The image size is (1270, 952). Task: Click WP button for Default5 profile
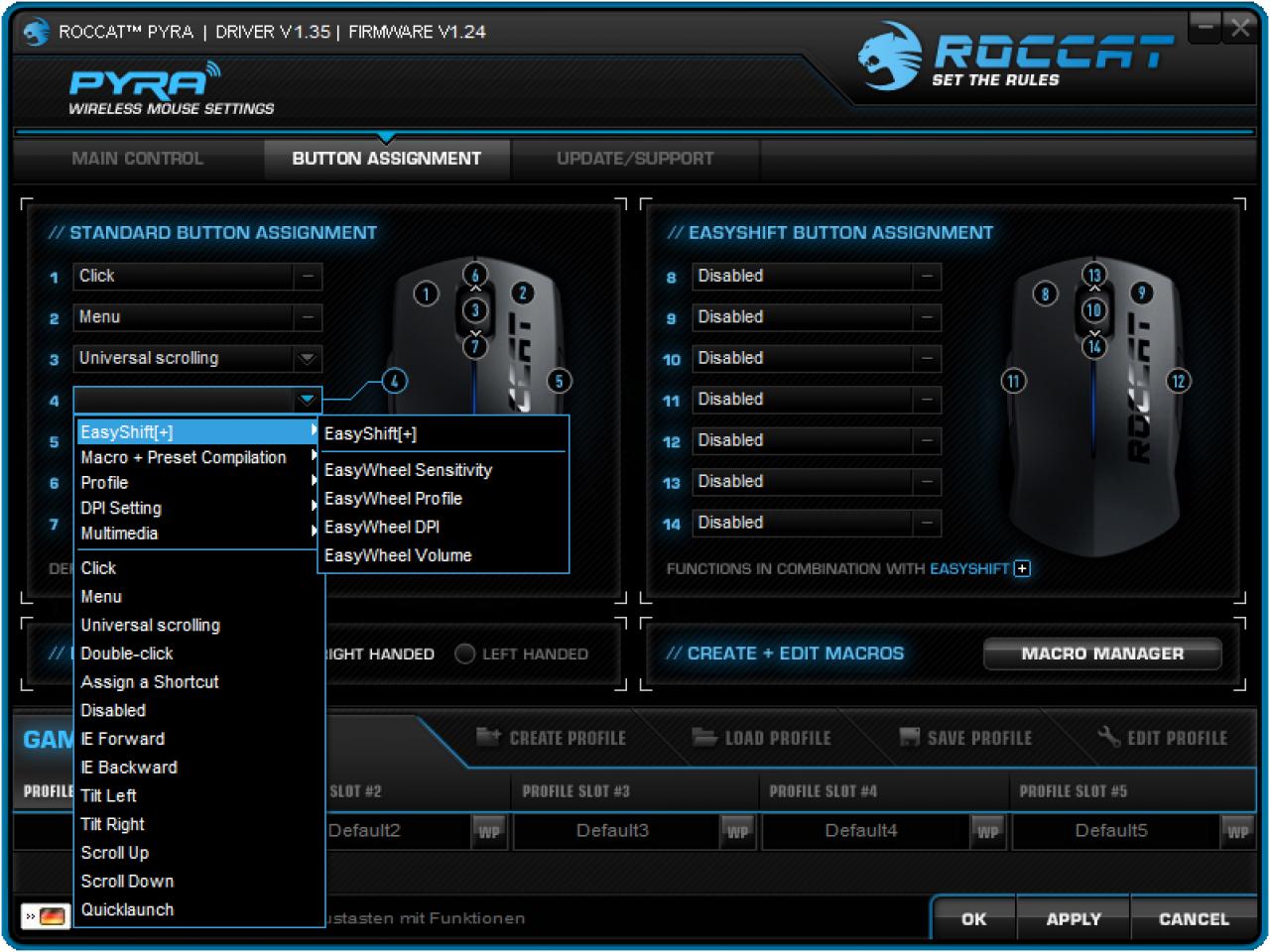(1237, 832)
